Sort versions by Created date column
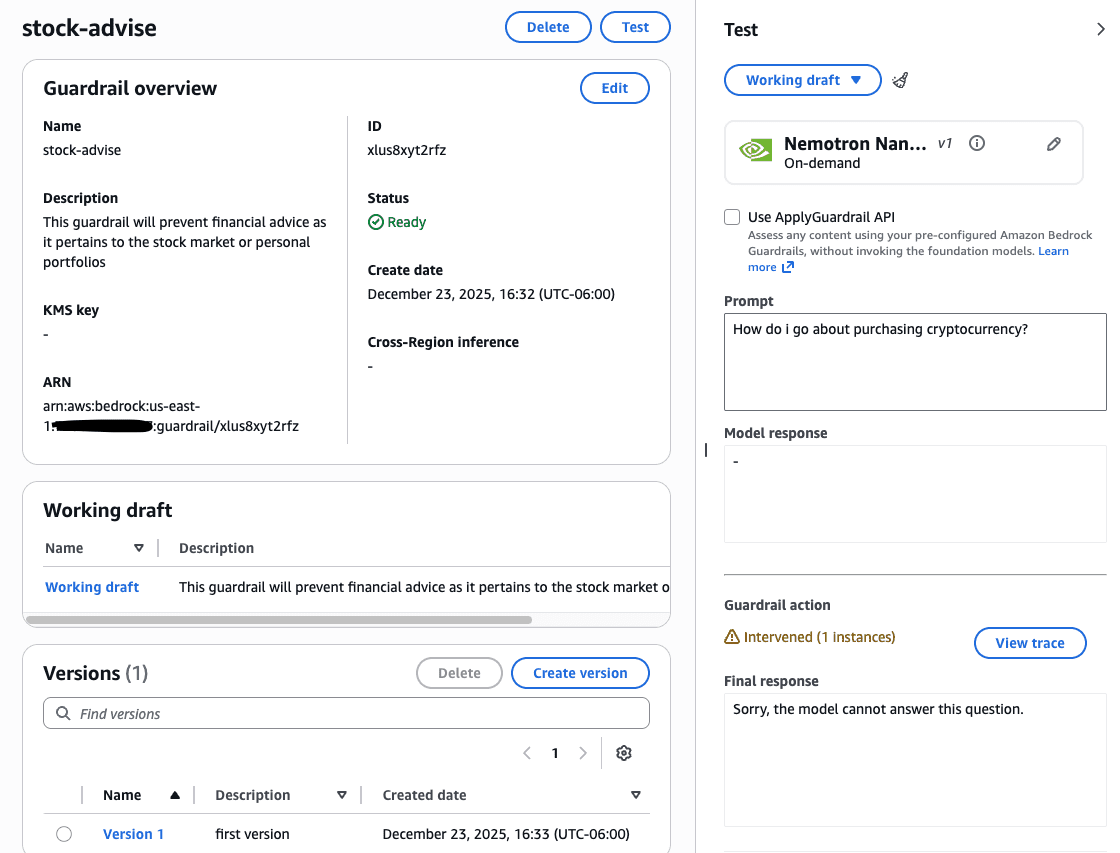This screenshot has height=853, width=1120. (636, 795)
